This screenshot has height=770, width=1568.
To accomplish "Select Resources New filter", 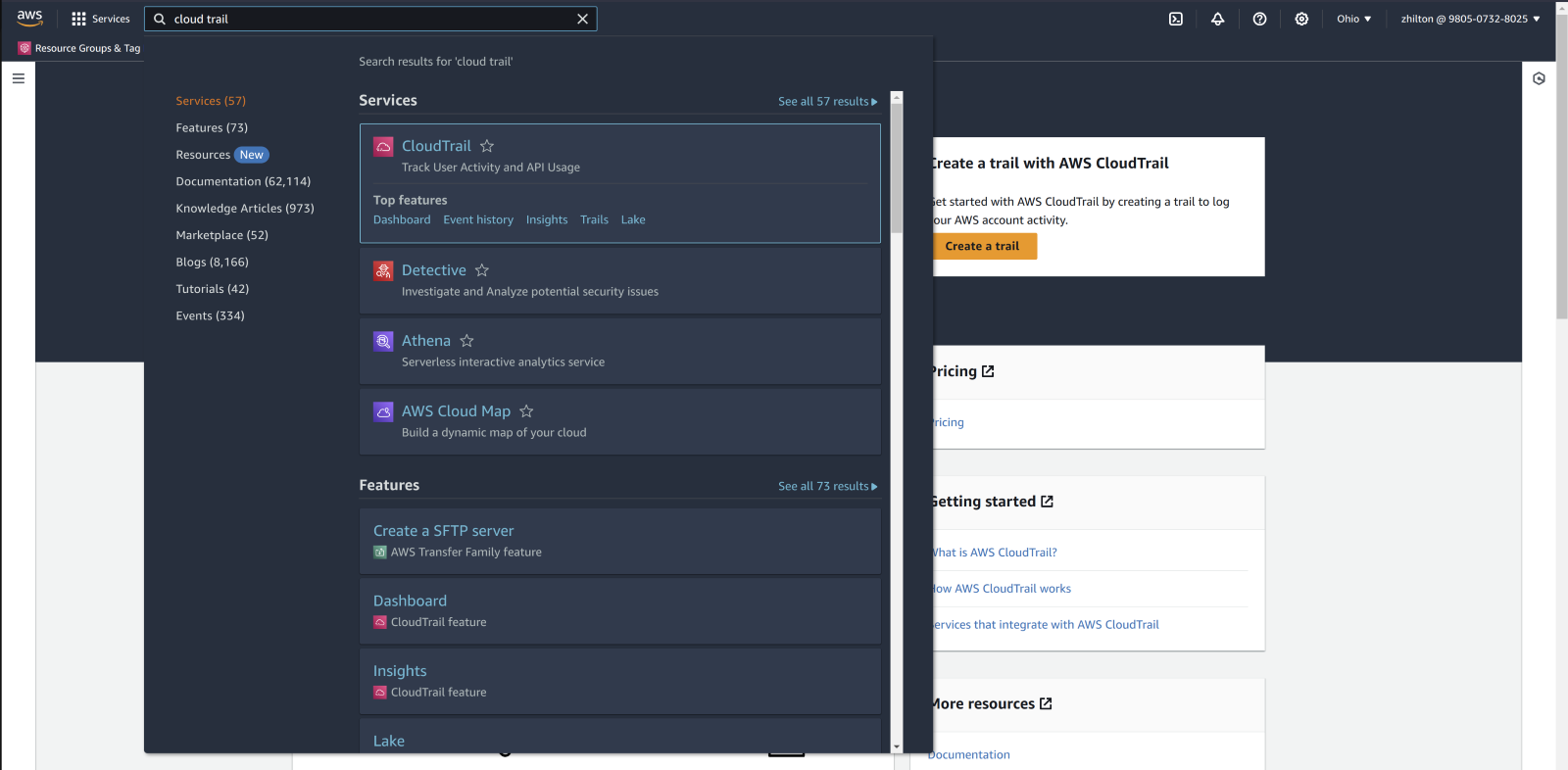I will click(x=221, y=155).
